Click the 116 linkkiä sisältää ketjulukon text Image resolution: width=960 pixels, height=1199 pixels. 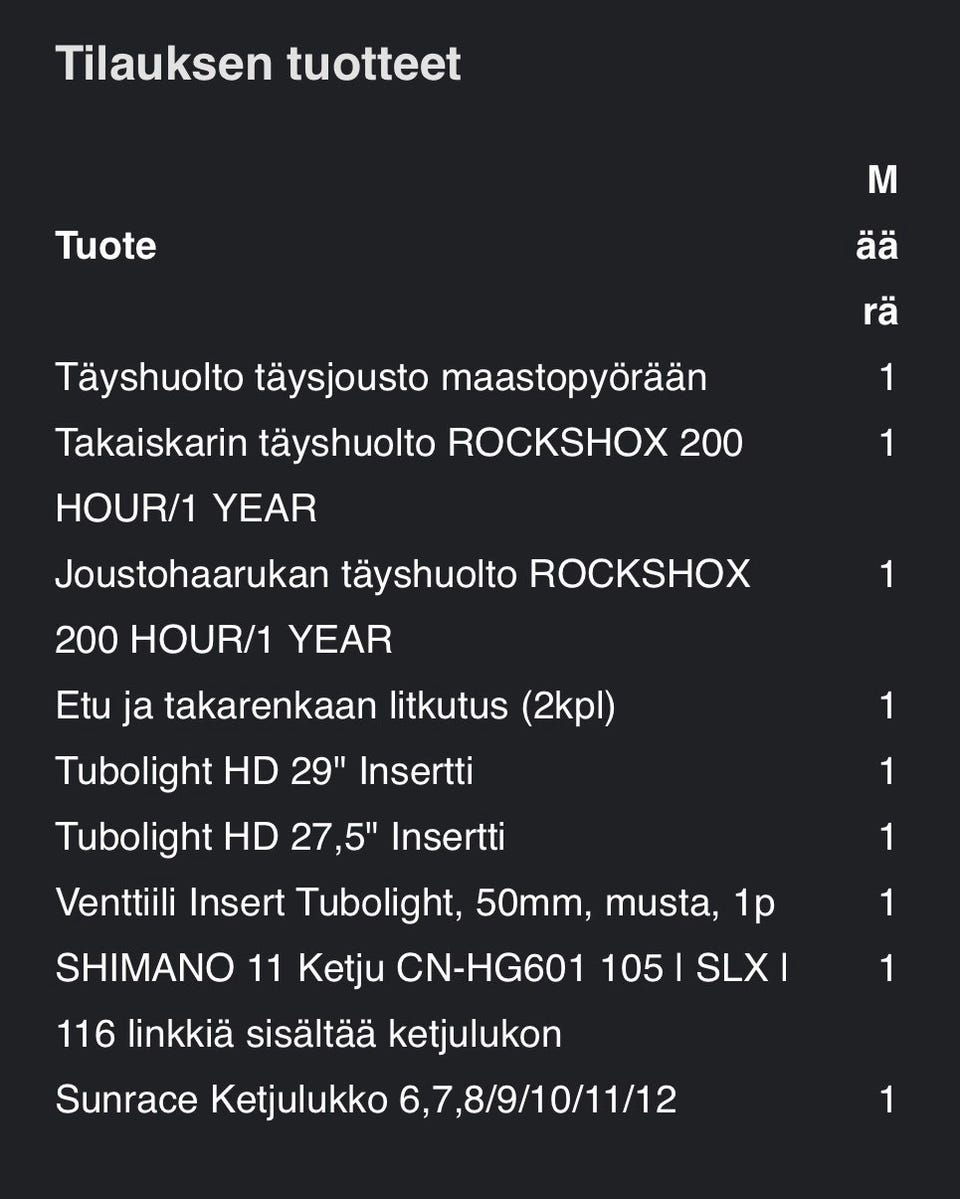[x=309, y=1035]
